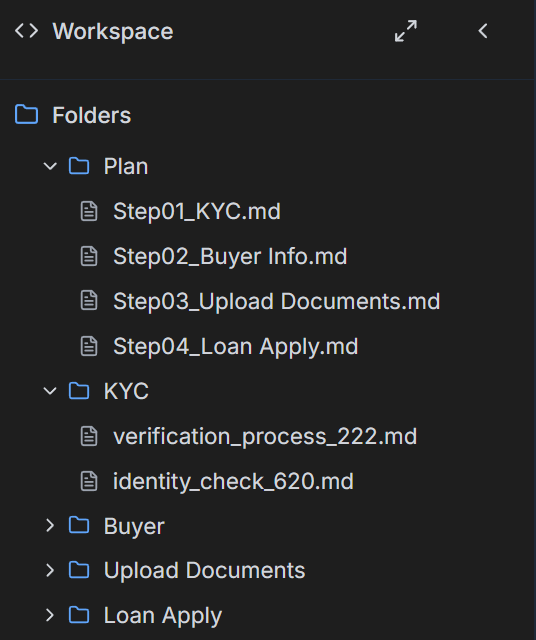Viewport: 536px width, 640px height.
Task: Expand the Buyer folder
Action: tap(50, 525)
